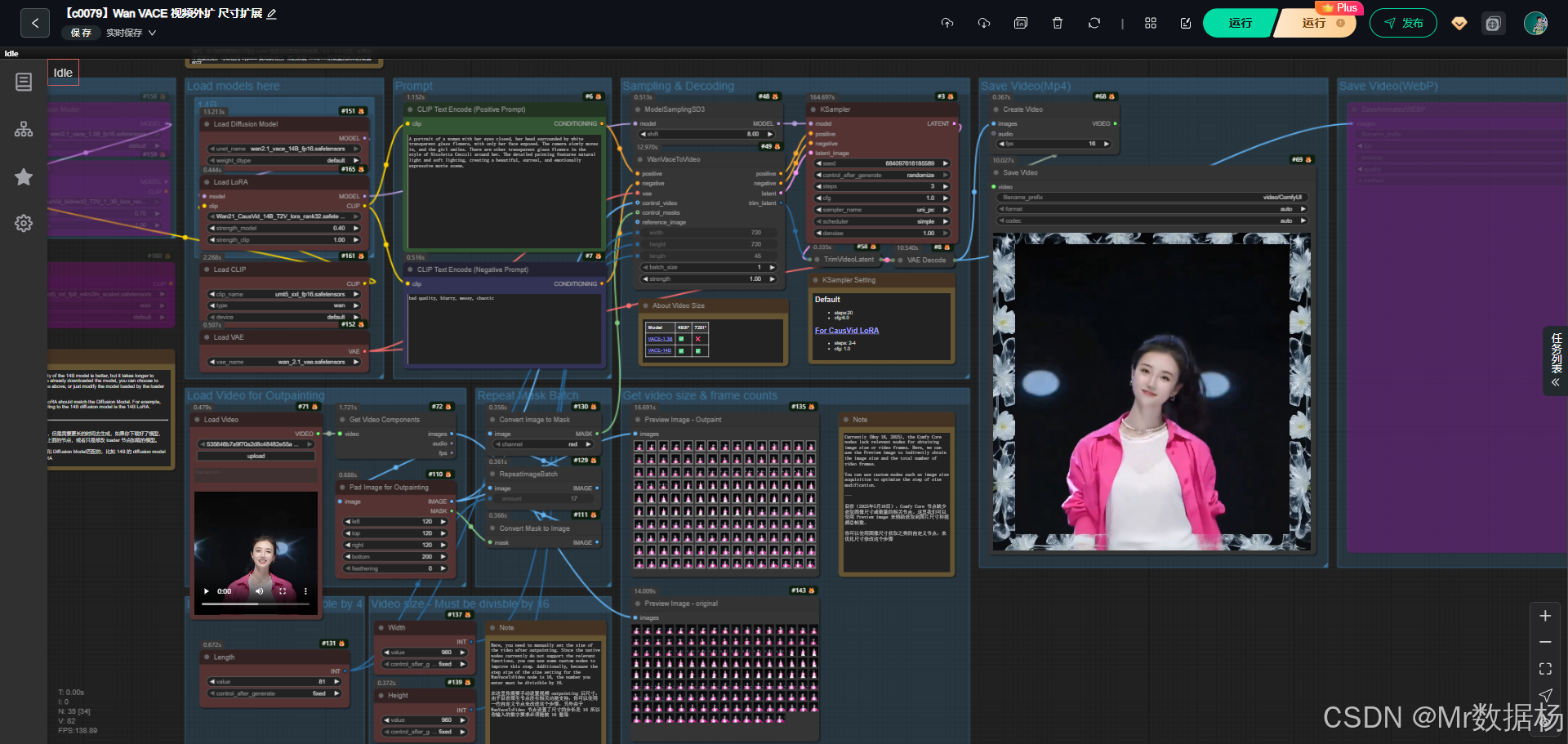The width and height of the screenshot is (1568, 744).
Task: Open the Save Video format auto selector
Action: click(1152, 209)
